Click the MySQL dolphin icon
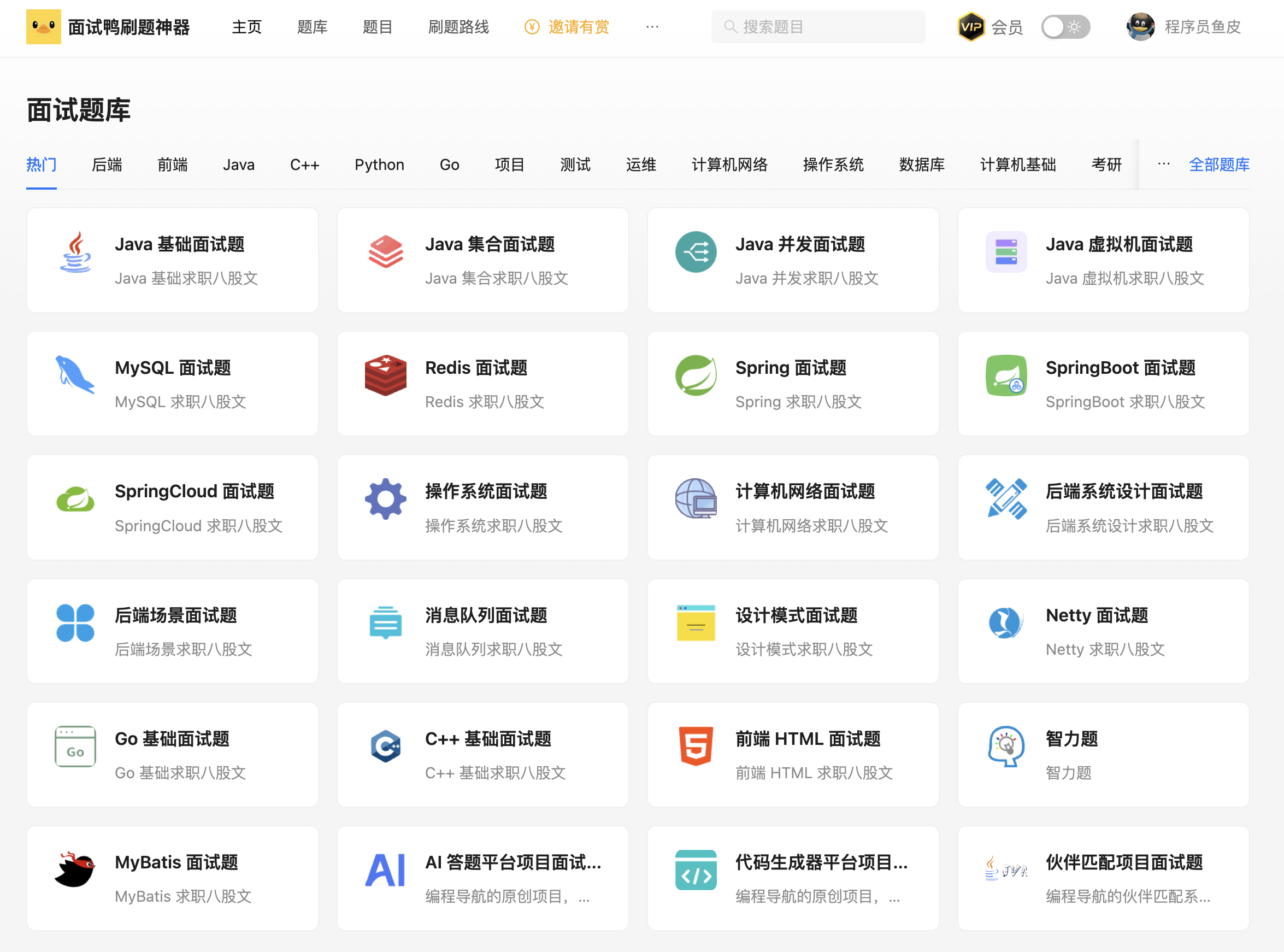 point(75,375)
